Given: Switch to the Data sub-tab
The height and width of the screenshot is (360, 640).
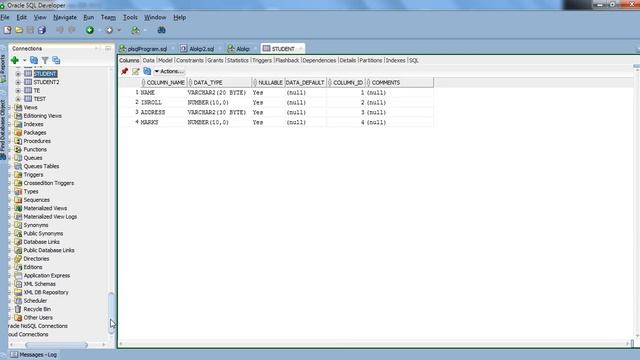Looking at the screenshot, I should coord(149,60).
